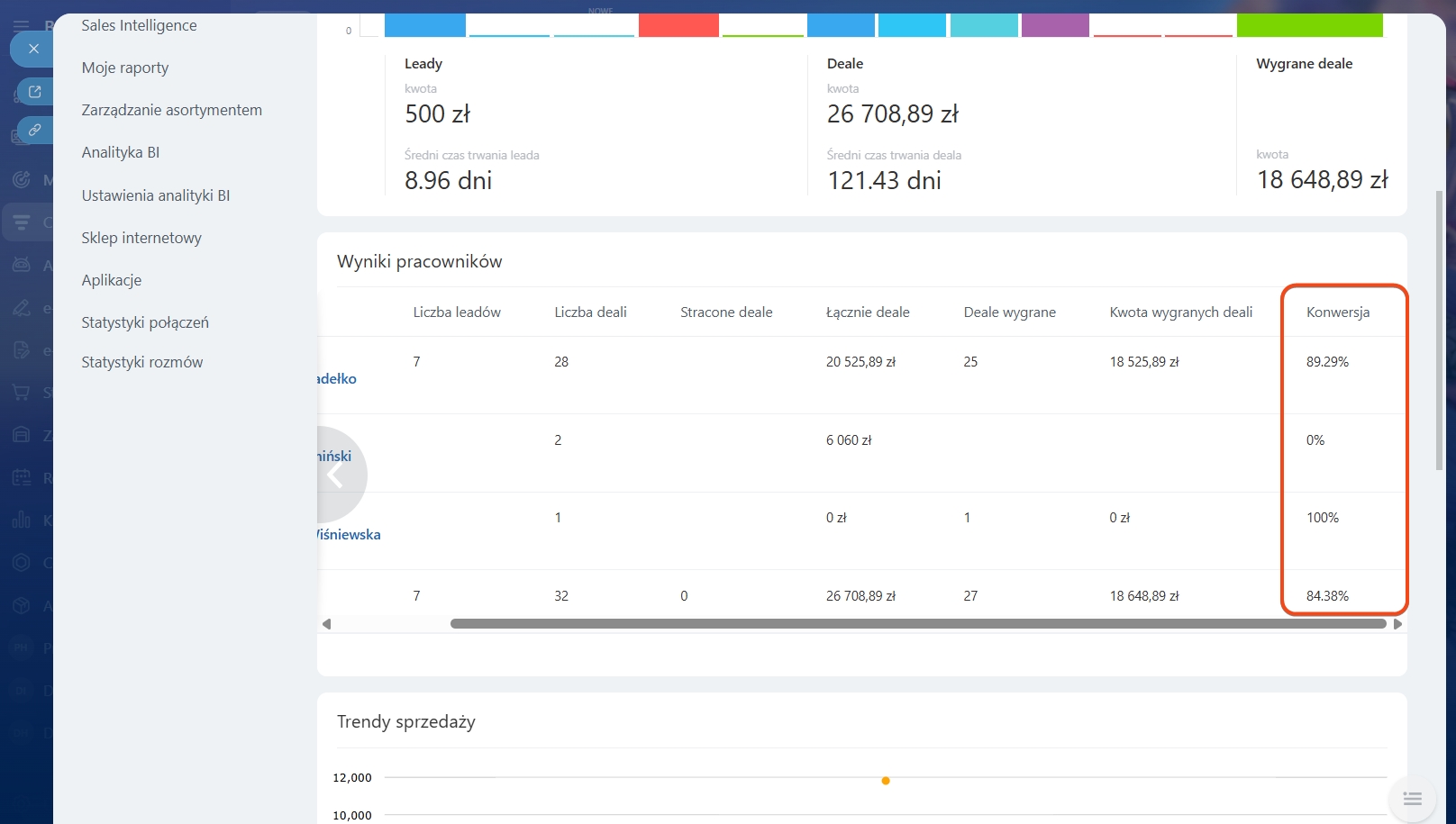Click the bar chart icon in sidebar
This screenshot has width=1456, height=824.
(21, 520)
